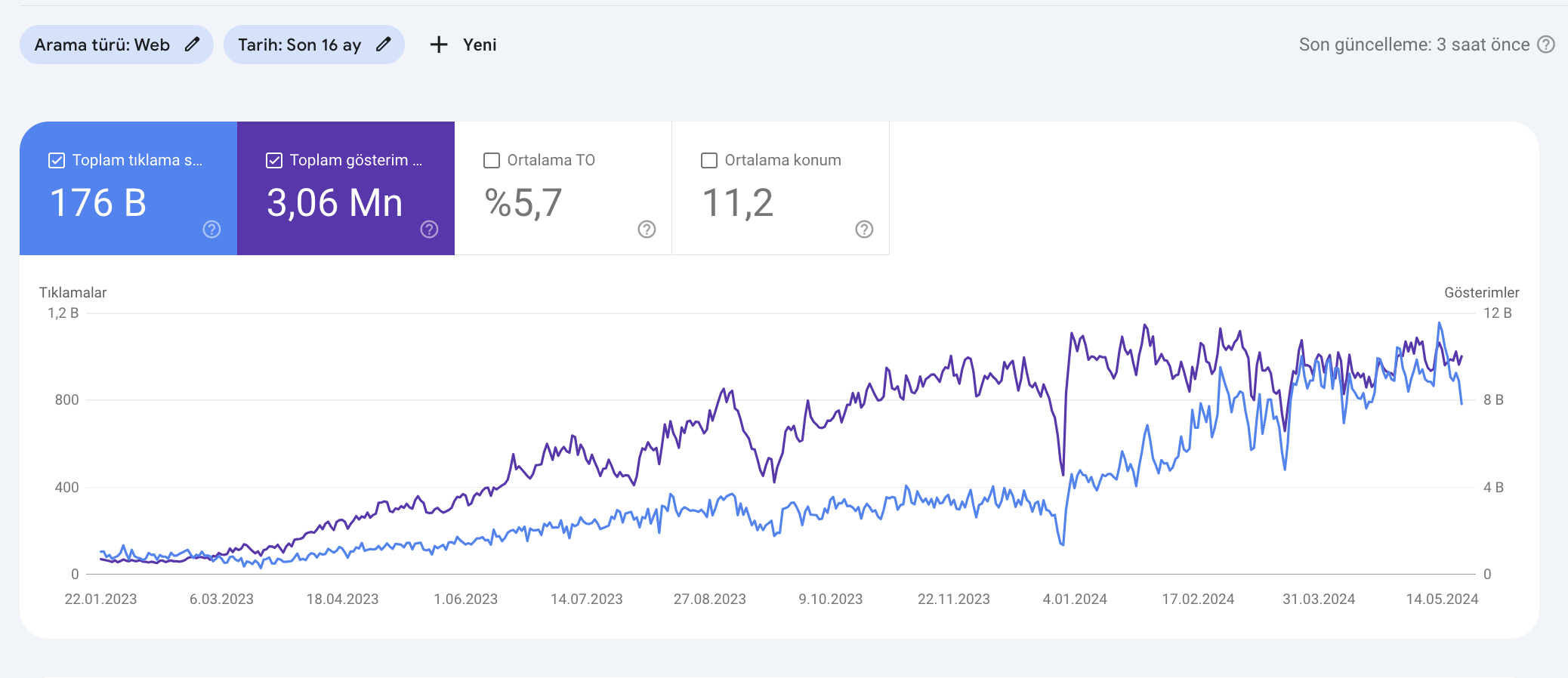Enable the Ortalama konum checkbox
Viewport: 1568px width, 678px height.
(709, 160)
